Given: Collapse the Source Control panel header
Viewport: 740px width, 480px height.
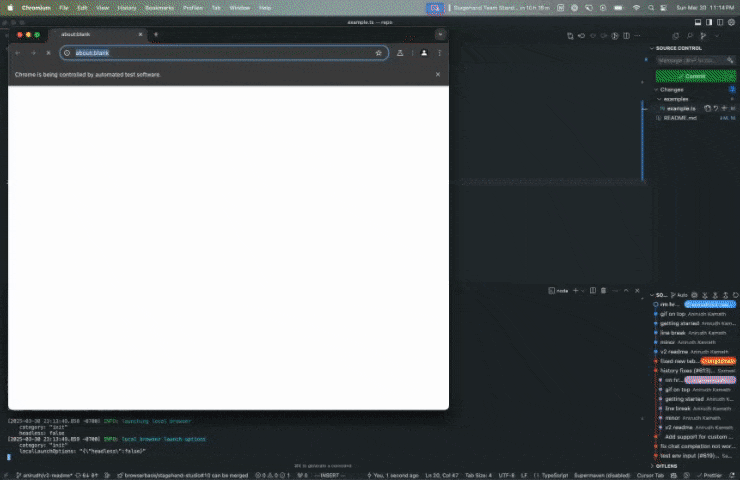Looking at the screenshot, I should point(652,48).
